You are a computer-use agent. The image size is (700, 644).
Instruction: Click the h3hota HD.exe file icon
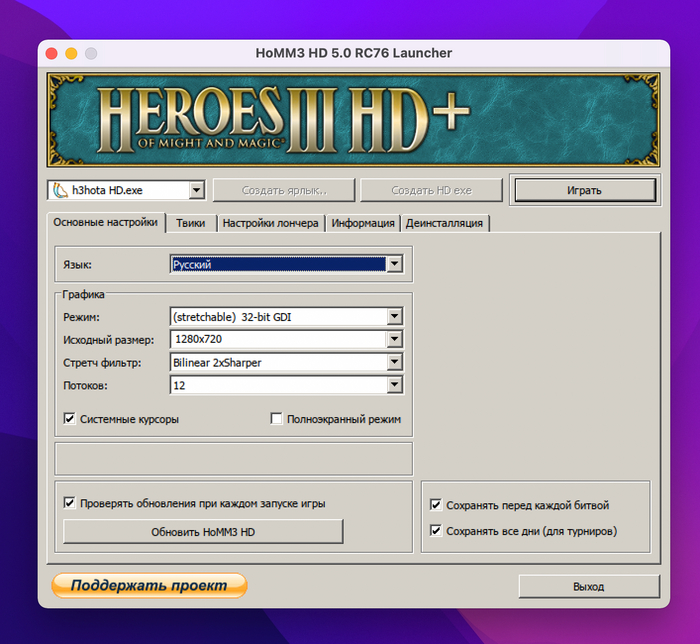pos(60,190)
